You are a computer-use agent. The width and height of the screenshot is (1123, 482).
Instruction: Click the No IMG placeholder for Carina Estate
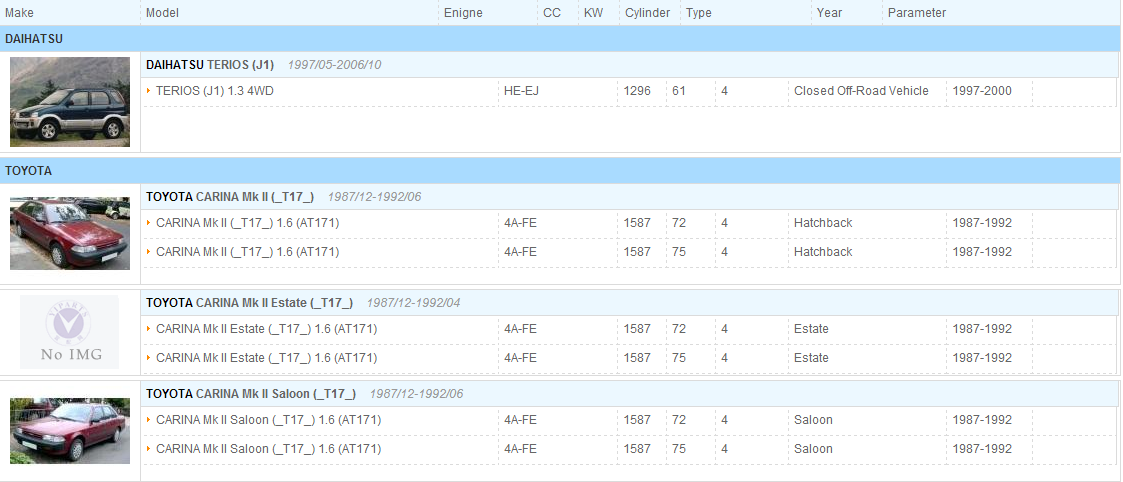[69, 332]
